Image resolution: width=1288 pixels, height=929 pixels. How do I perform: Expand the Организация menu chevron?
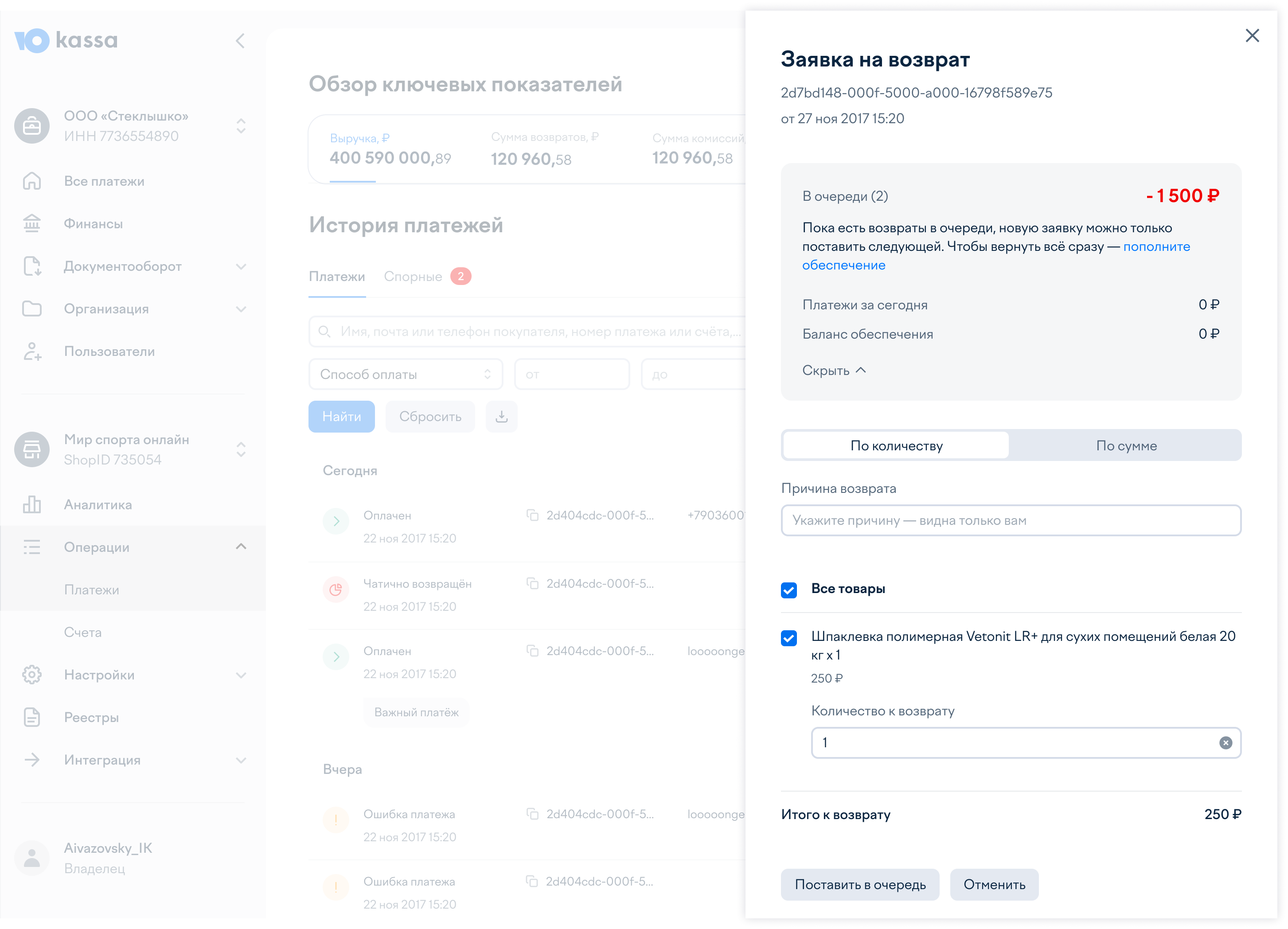tap(241, 309)
